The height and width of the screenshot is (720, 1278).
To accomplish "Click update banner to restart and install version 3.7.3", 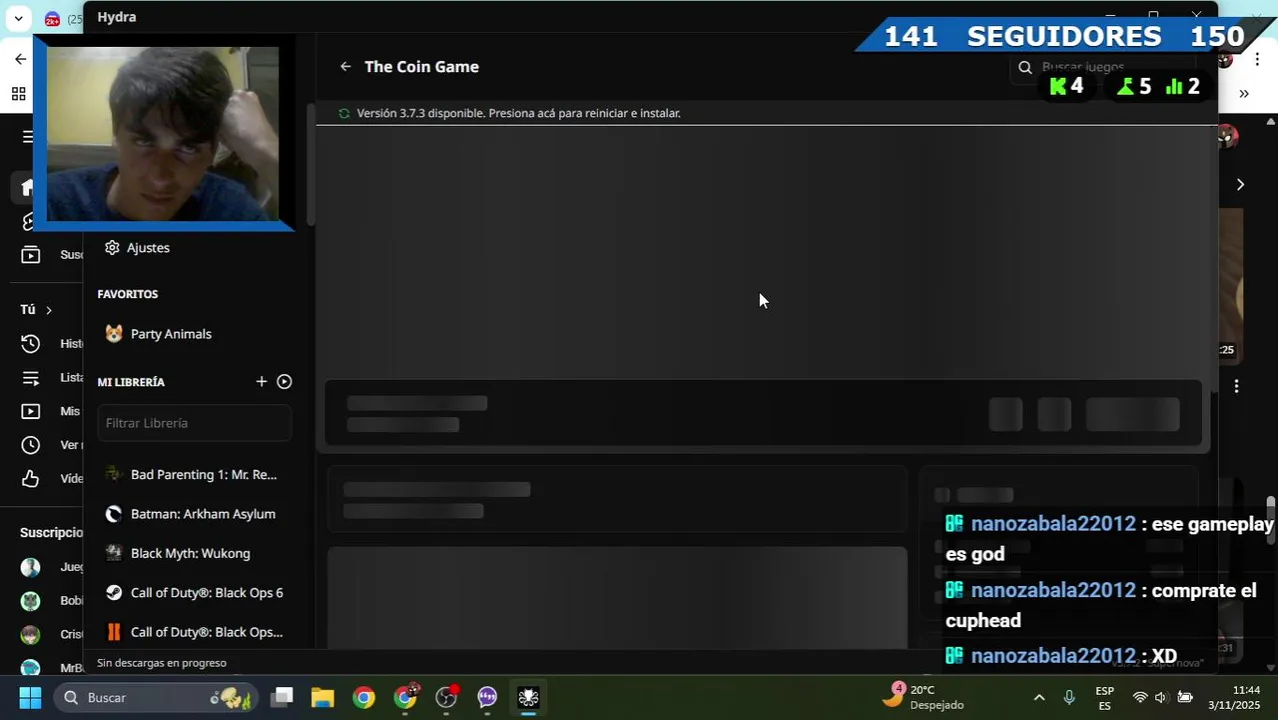I will click(518, 113).
